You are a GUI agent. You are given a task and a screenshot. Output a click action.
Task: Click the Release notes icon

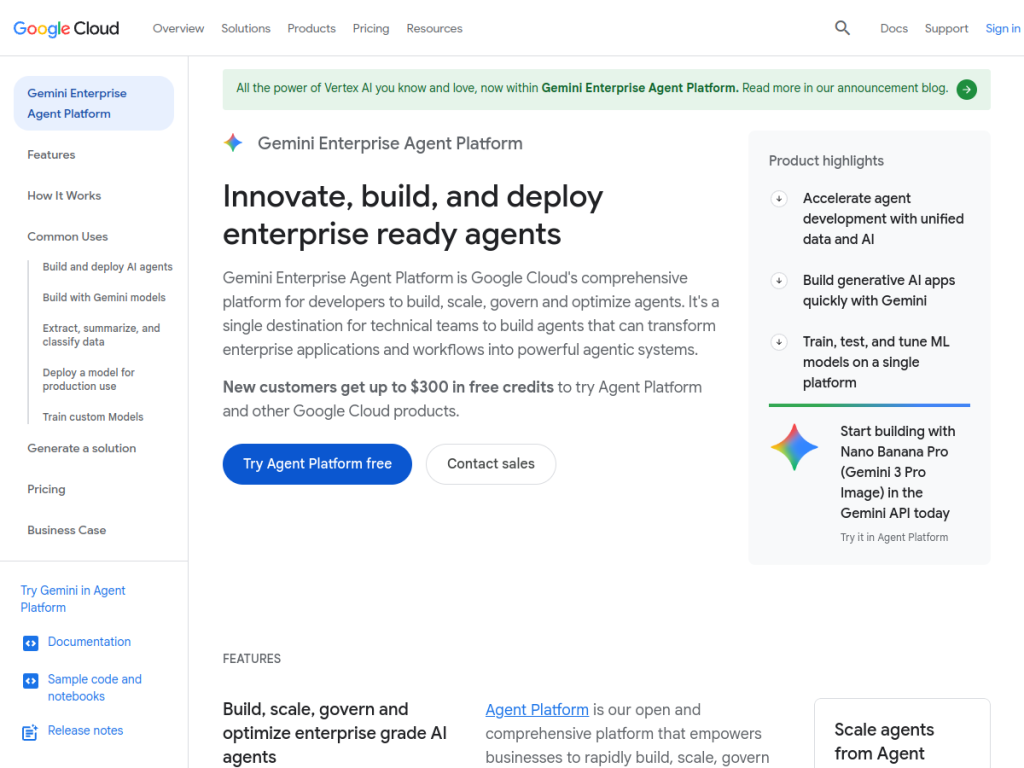31,732
